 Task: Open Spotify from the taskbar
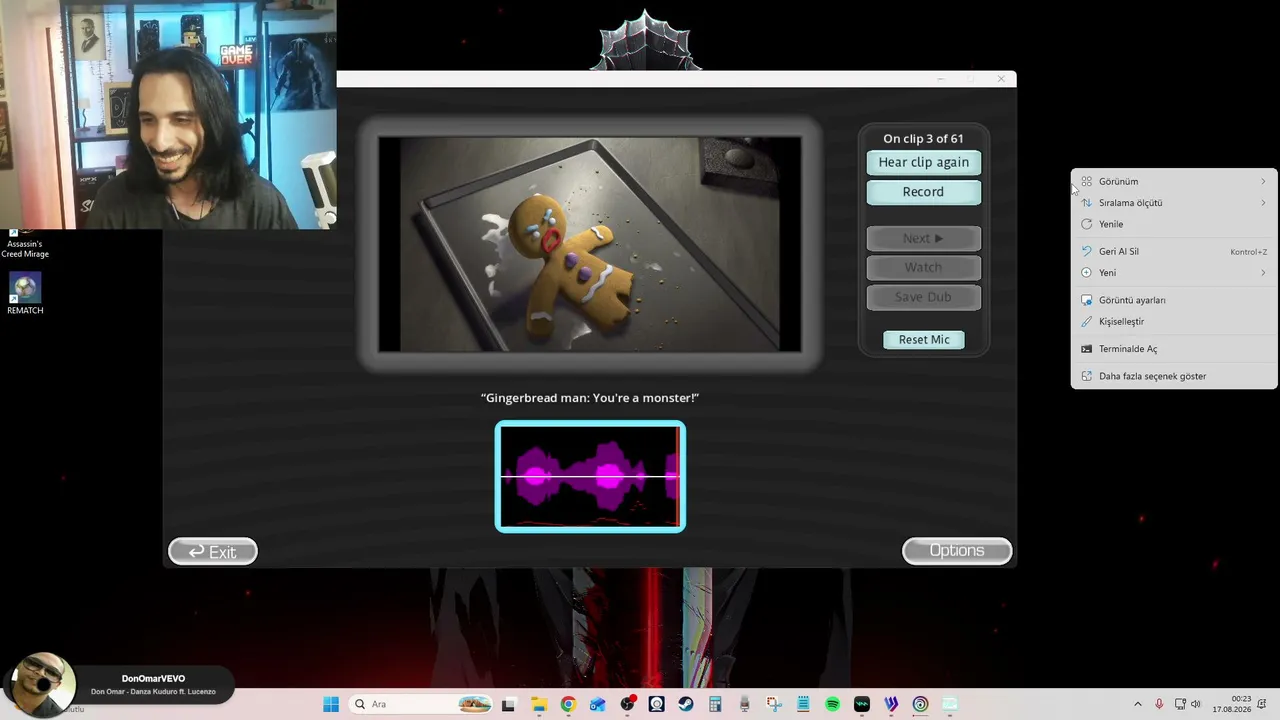coord(832,704)
